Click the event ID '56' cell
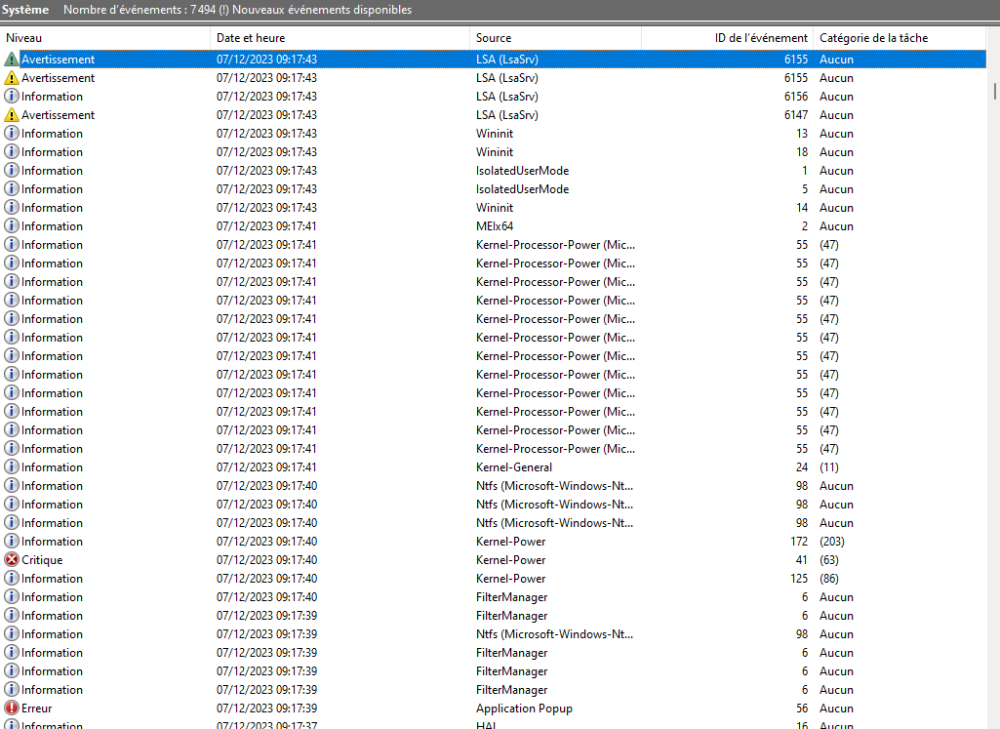The image size is (1000, 729). point(802,708)
